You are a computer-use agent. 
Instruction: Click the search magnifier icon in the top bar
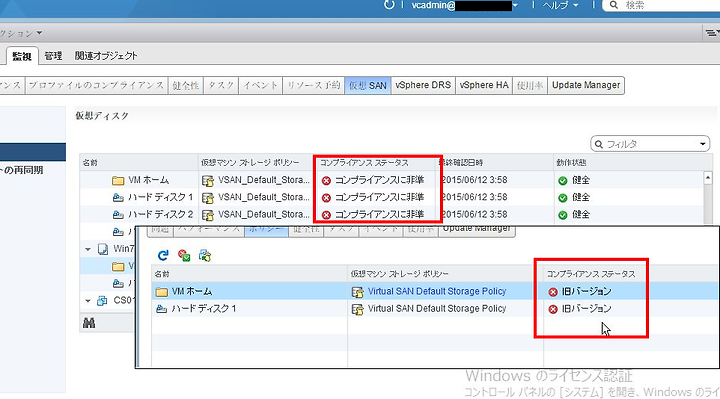[613, 5]
